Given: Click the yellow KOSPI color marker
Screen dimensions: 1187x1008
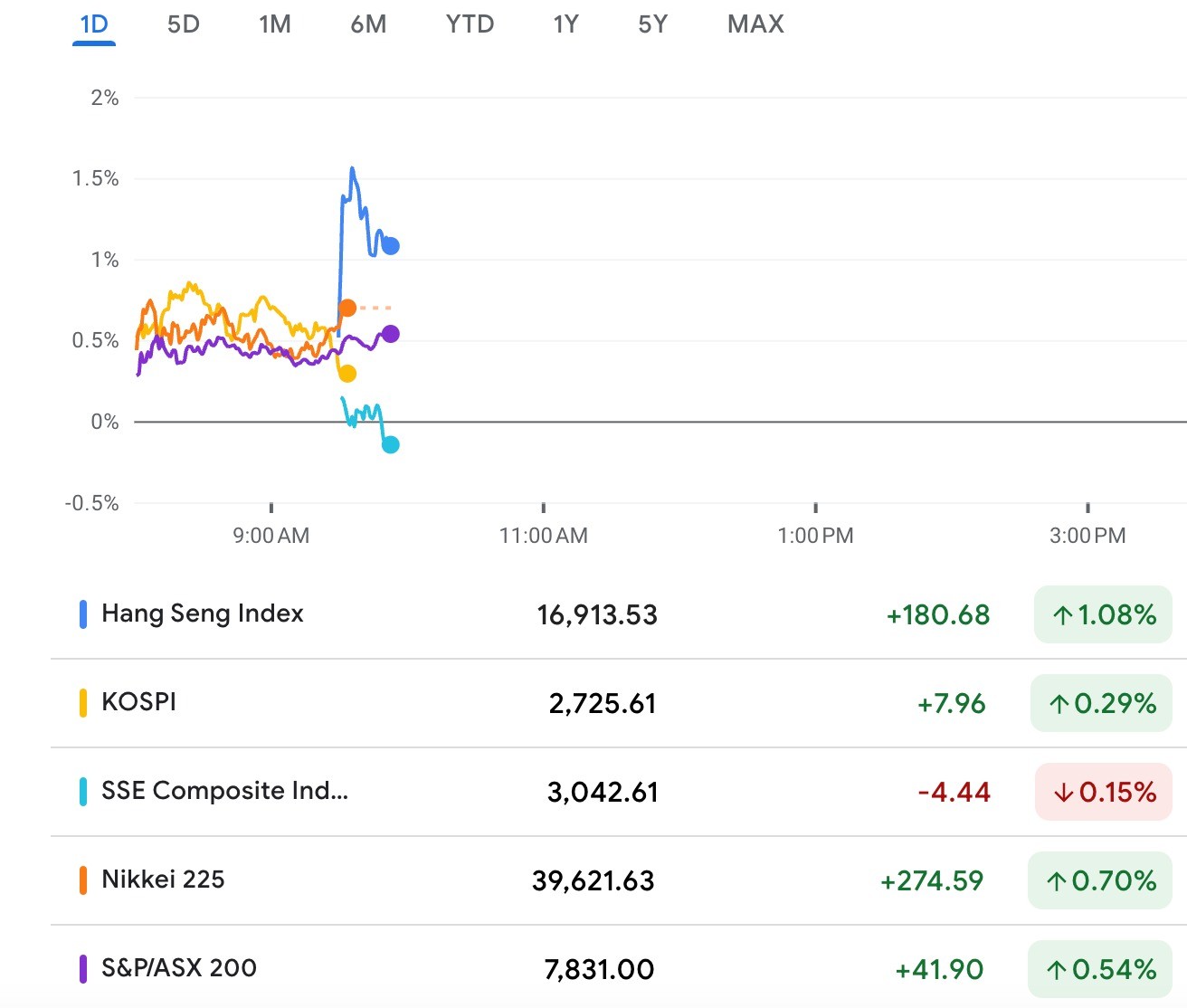Looking at the screenshot, I should (83, 703).
